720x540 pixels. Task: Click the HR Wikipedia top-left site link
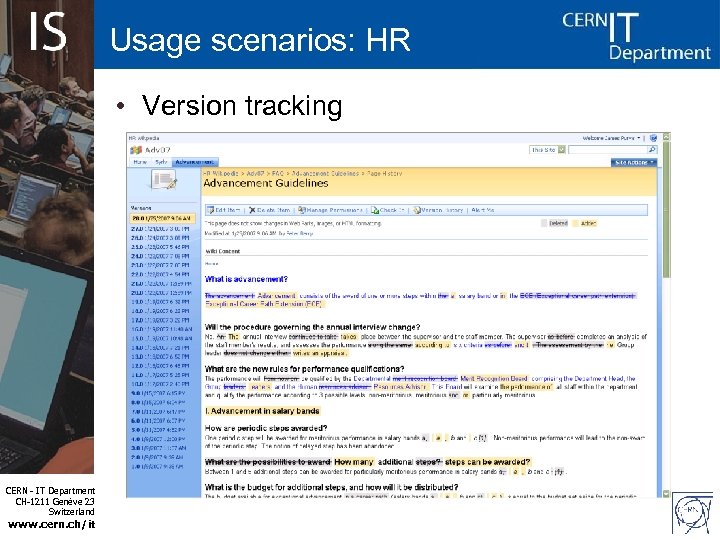click(144, 138)
